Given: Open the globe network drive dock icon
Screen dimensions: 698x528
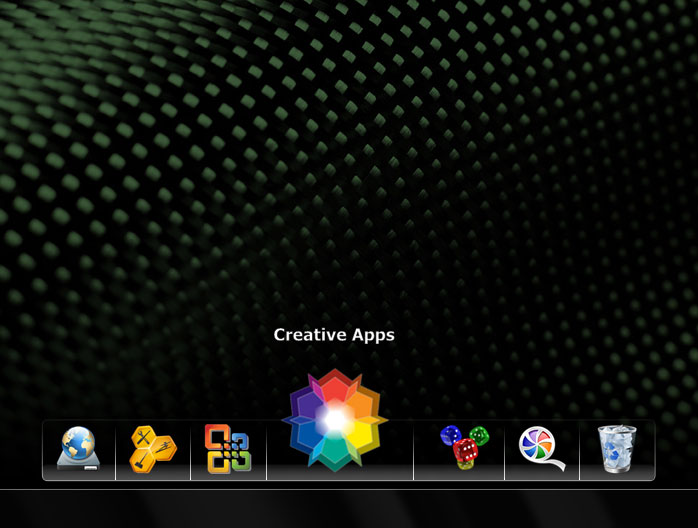Looking at the screenshot, I should [78, 448].
